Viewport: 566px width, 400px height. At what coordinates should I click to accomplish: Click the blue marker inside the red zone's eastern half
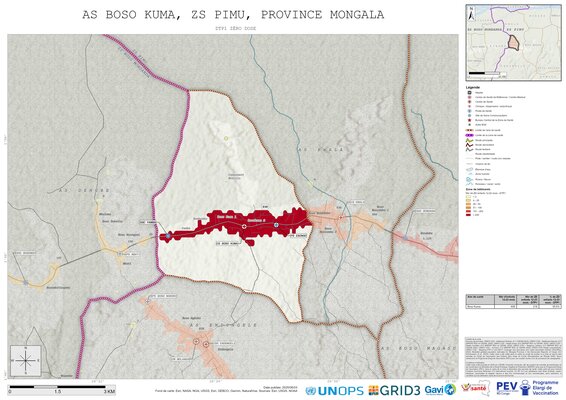276,225
